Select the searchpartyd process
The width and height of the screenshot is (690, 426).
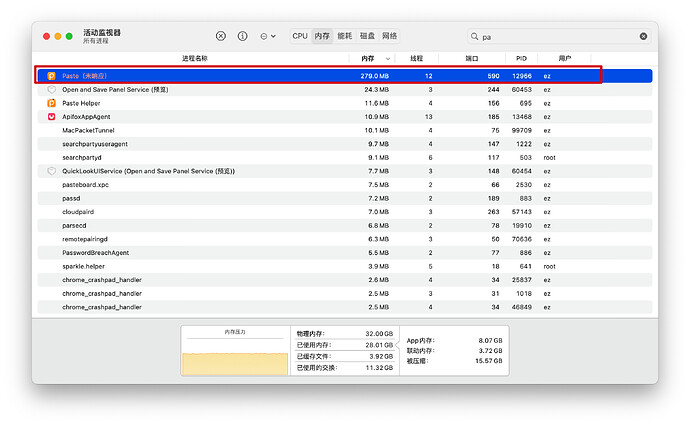point(345,158)
